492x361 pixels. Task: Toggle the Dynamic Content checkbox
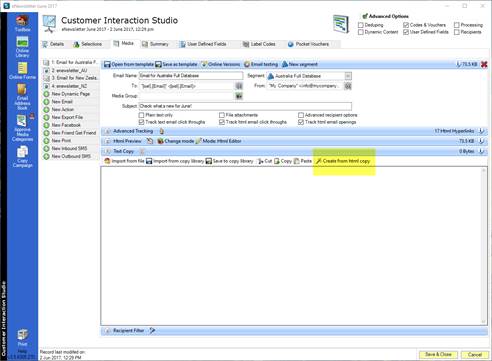360,32
